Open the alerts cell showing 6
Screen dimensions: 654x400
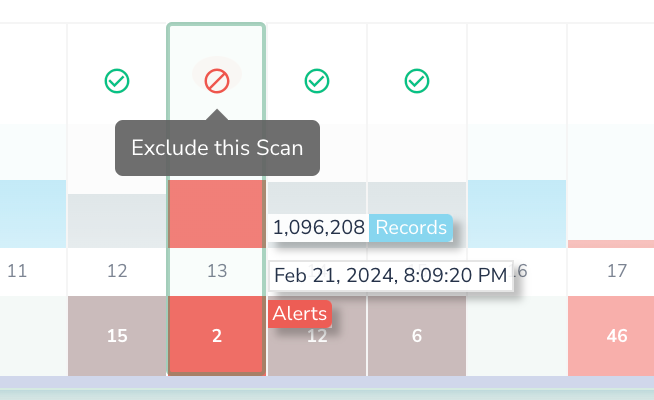[x=417, y=336]
